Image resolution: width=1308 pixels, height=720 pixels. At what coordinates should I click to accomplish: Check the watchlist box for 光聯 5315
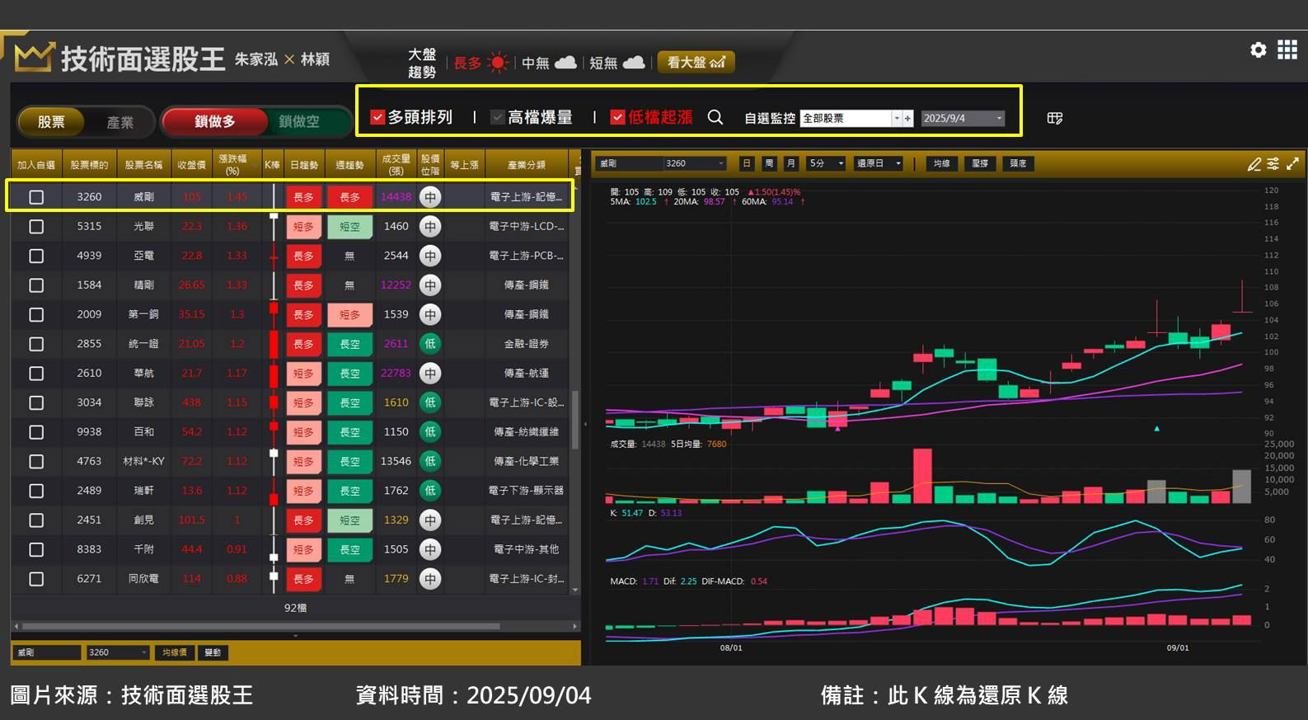(x=36, y=227)
